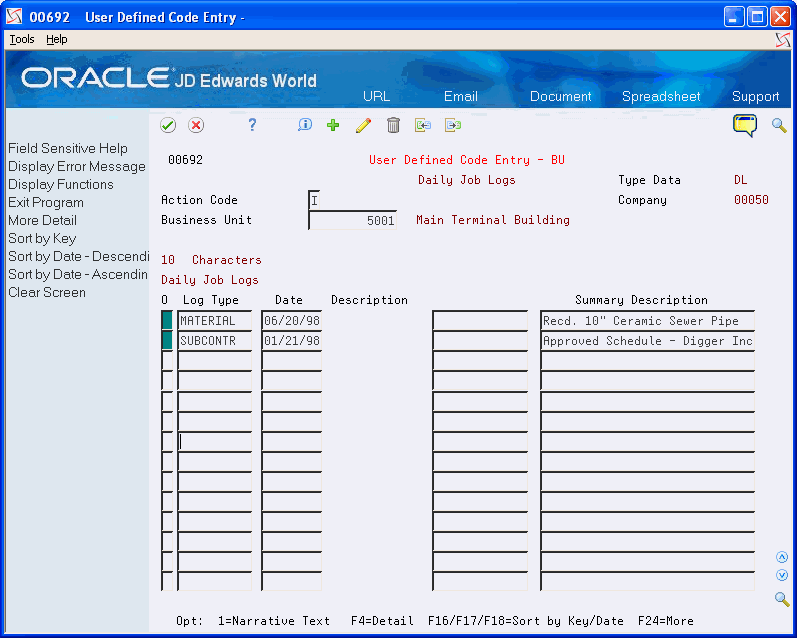Image resolution: width=797 pixels, height=638 pixels.
Task: Click the next record arrow icon
Action: 453,125
